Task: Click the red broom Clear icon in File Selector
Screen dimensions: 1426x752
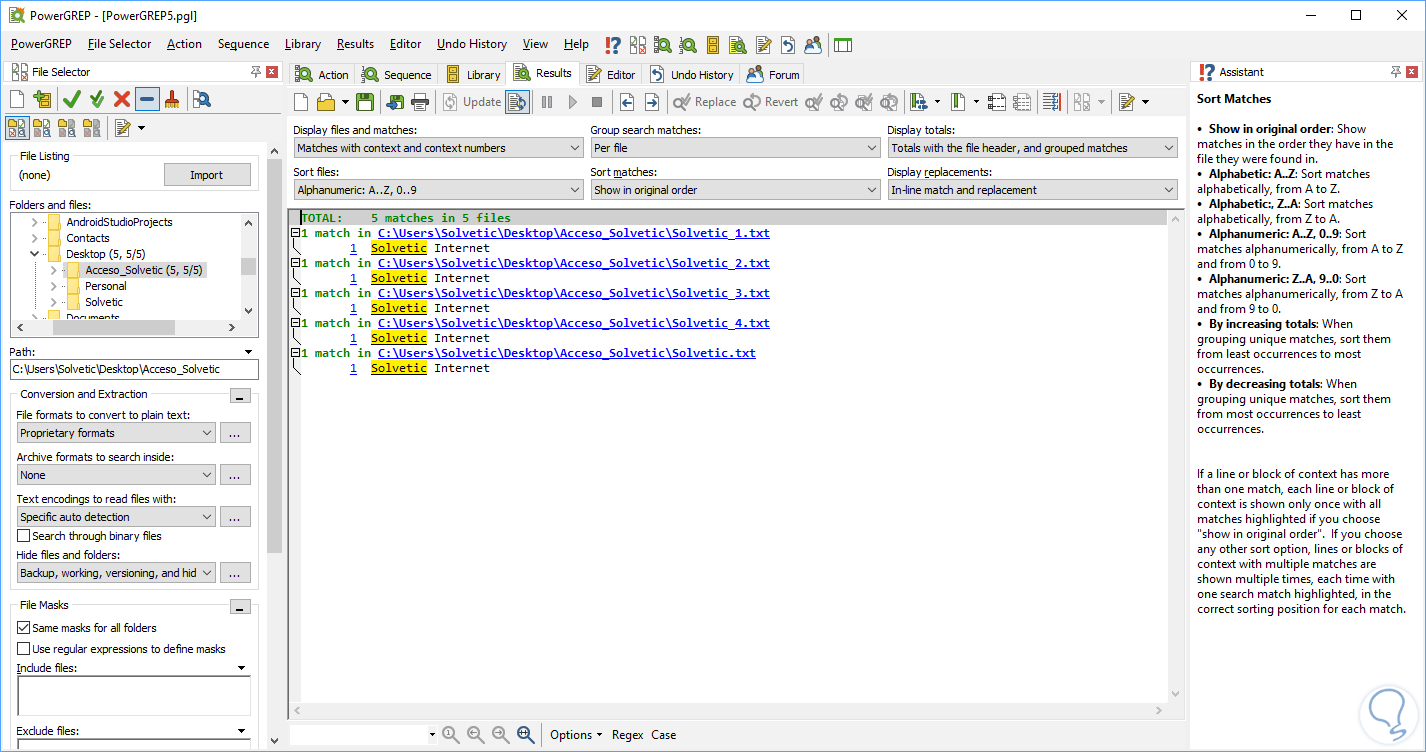Action: click(x=172, y=99)
